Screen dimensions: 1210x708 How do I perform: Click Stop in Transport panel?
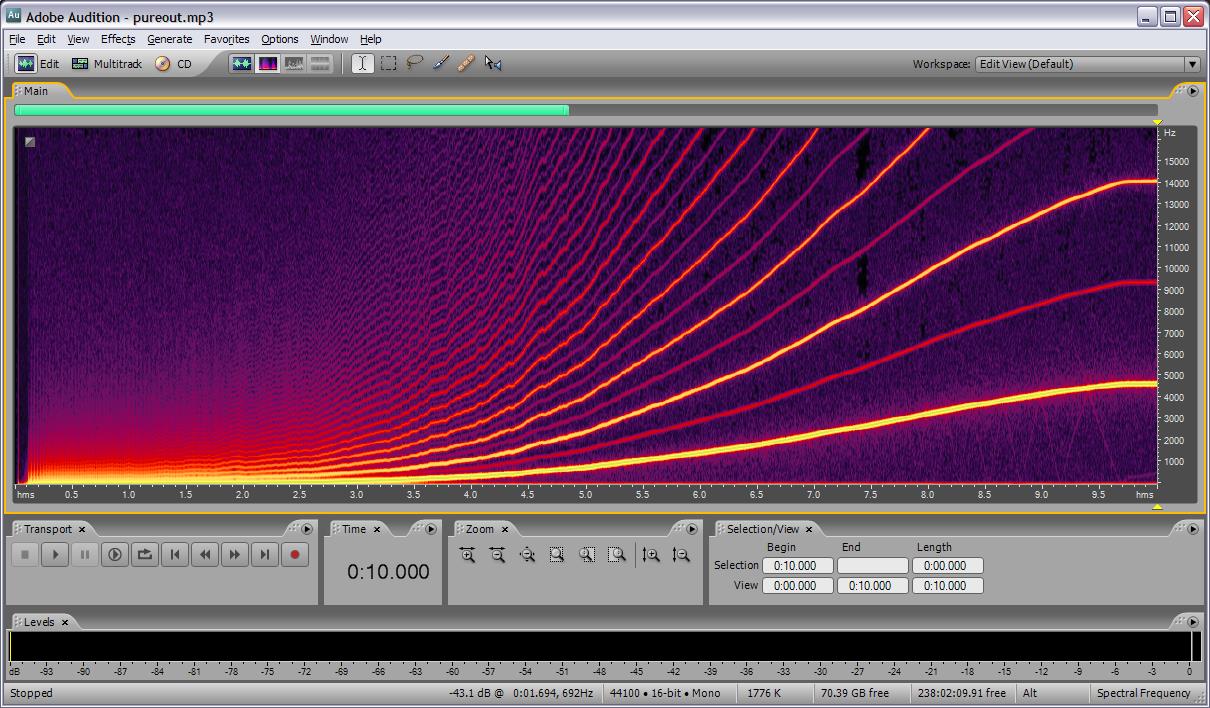point(25,554)
